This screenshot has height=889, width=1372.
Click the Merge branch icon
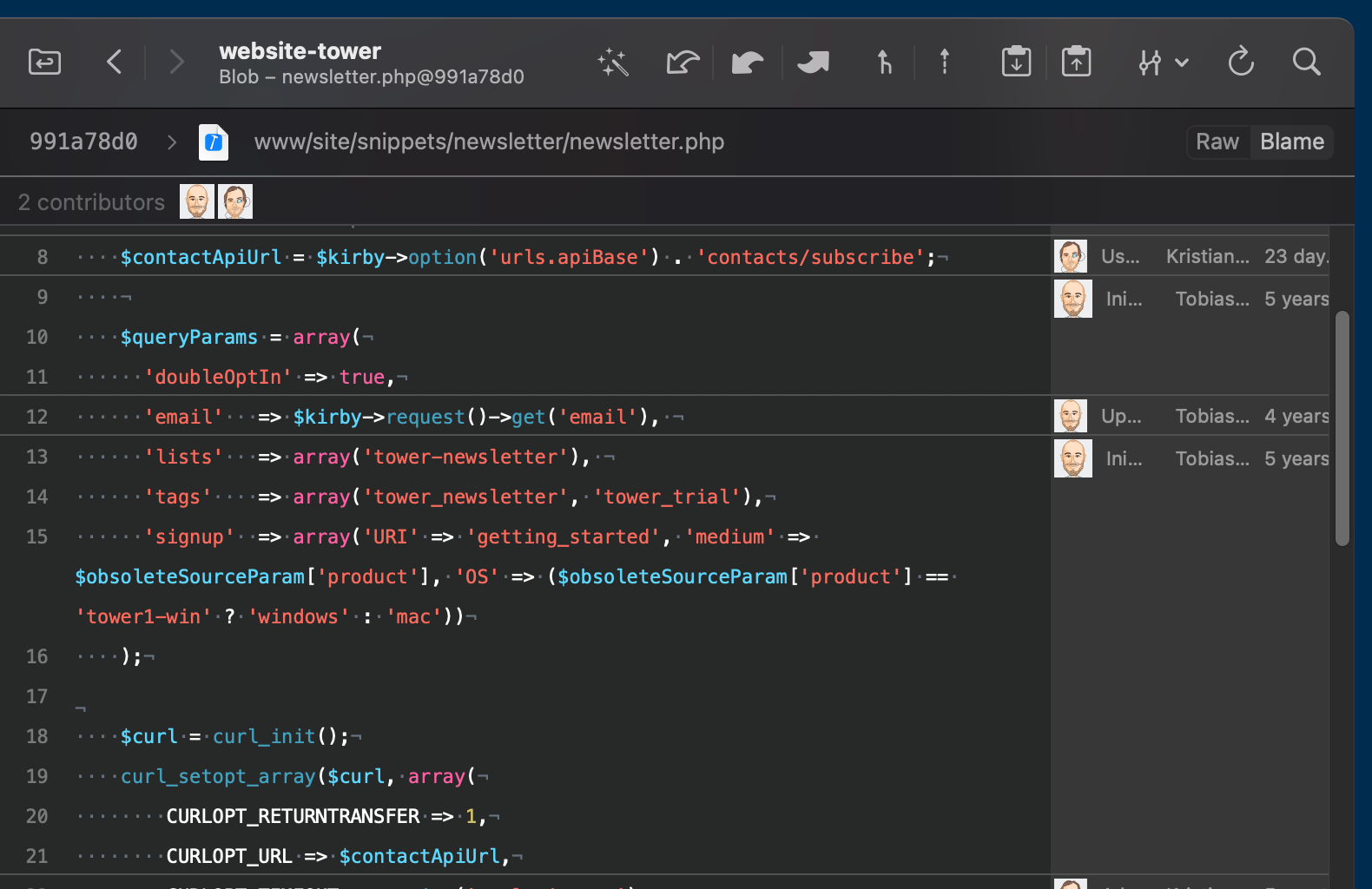pyautogui.click(x=884, y=63)
